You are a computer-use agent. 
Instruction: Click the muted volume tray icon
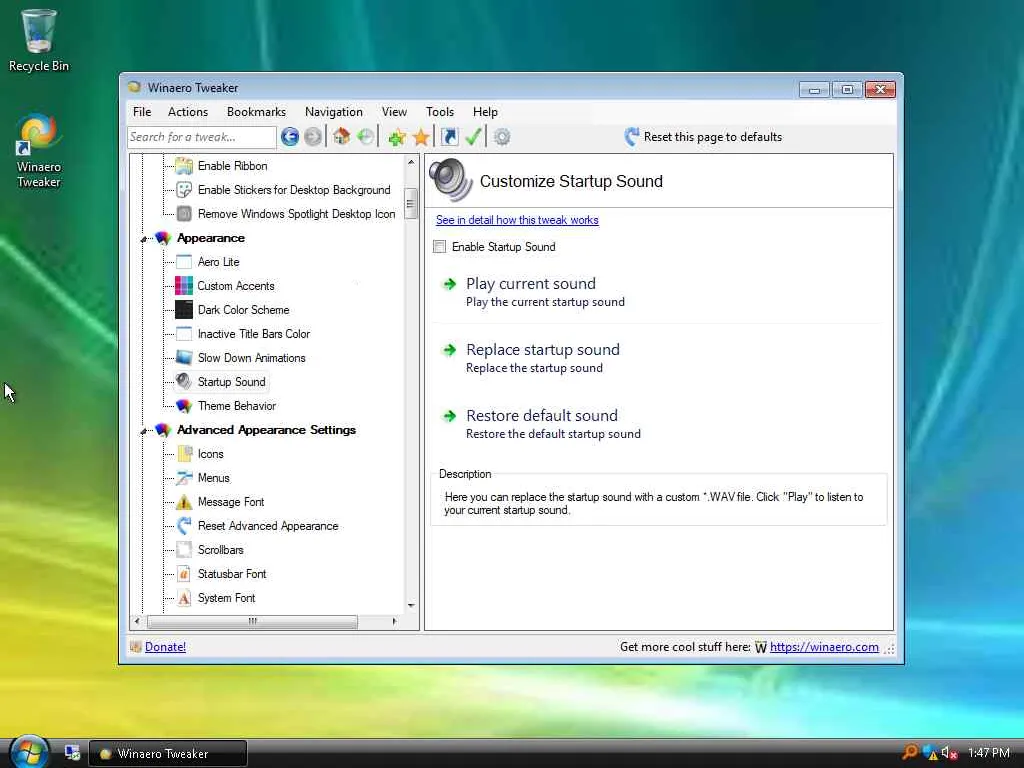pyautogui.click(x=949, y=753)
